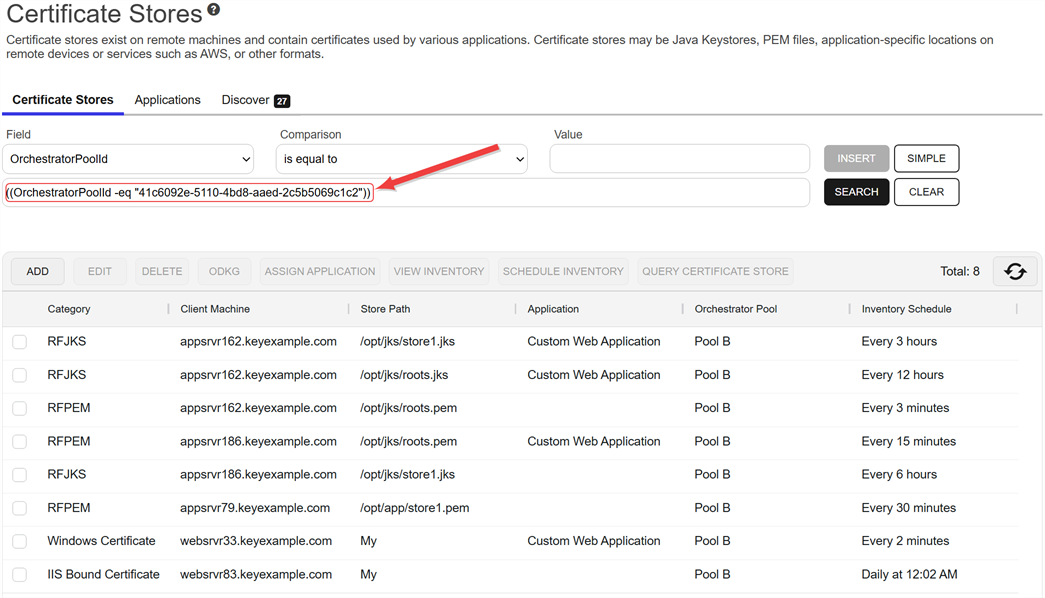Screen dimensions: 1045x598
Task: Switch to SIMPLE search mode
Action: (x=926, y=159)
